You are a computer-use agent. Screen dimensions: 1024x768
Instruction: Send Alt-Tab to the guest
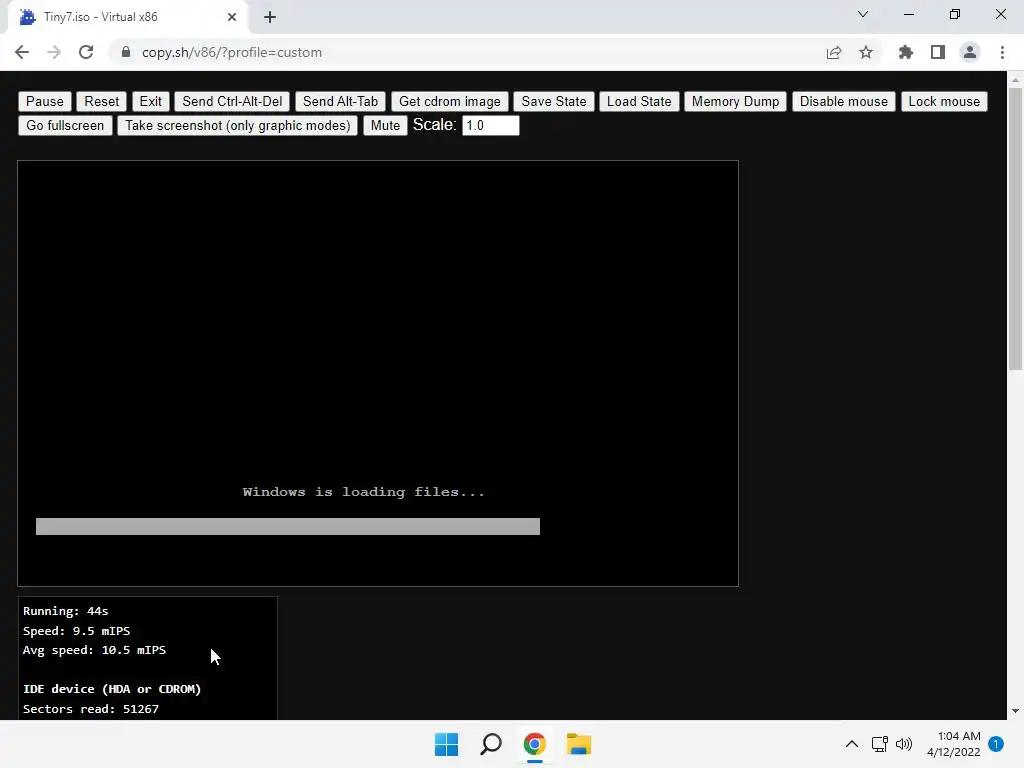pyautogui.click(x=340, y=101)
